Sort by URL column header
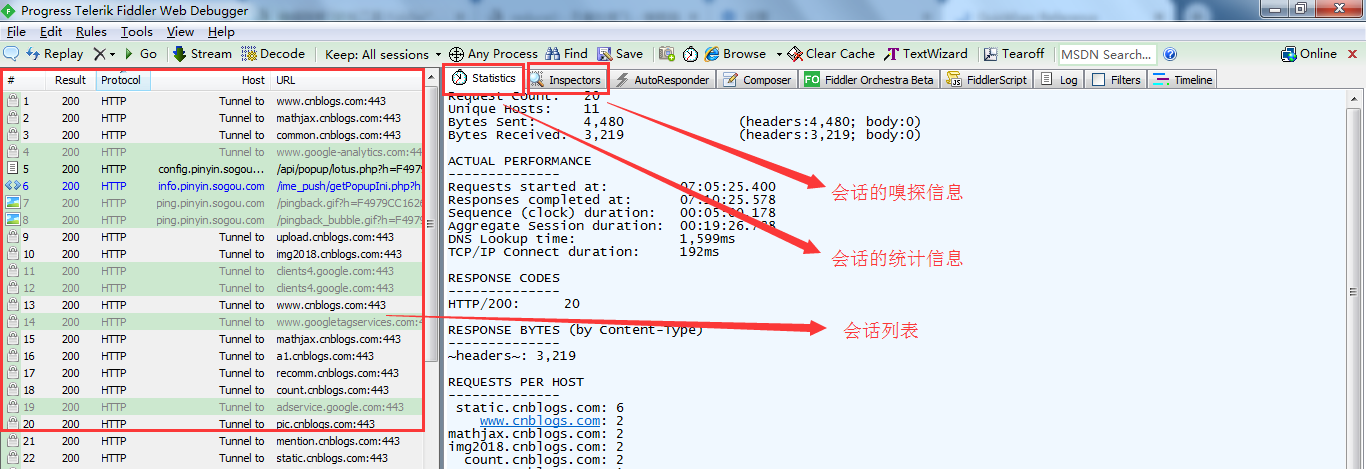This screenshot has width=1366, height=469. [346, 80]
